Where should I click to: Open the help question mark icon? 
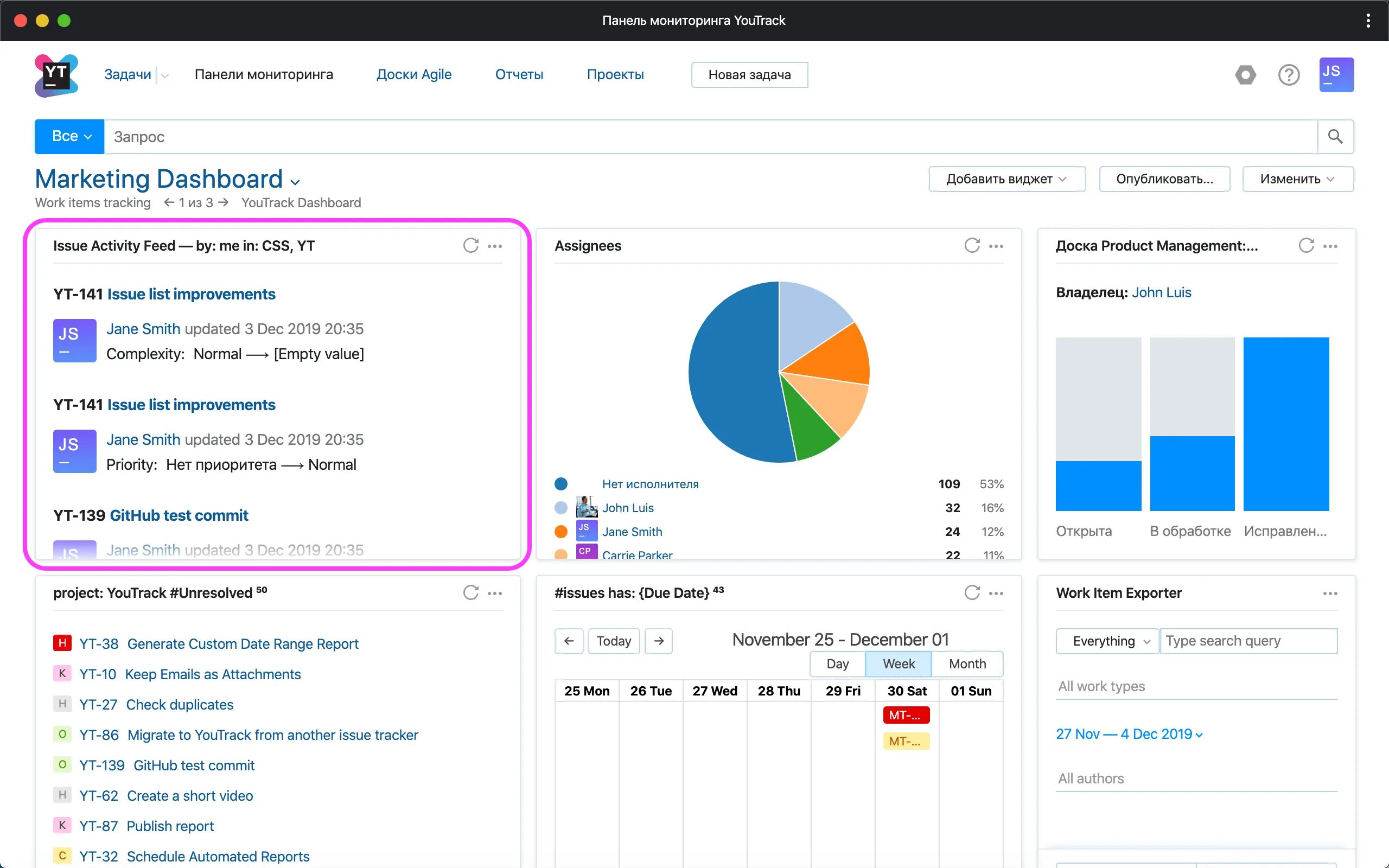click(1289, 75)
